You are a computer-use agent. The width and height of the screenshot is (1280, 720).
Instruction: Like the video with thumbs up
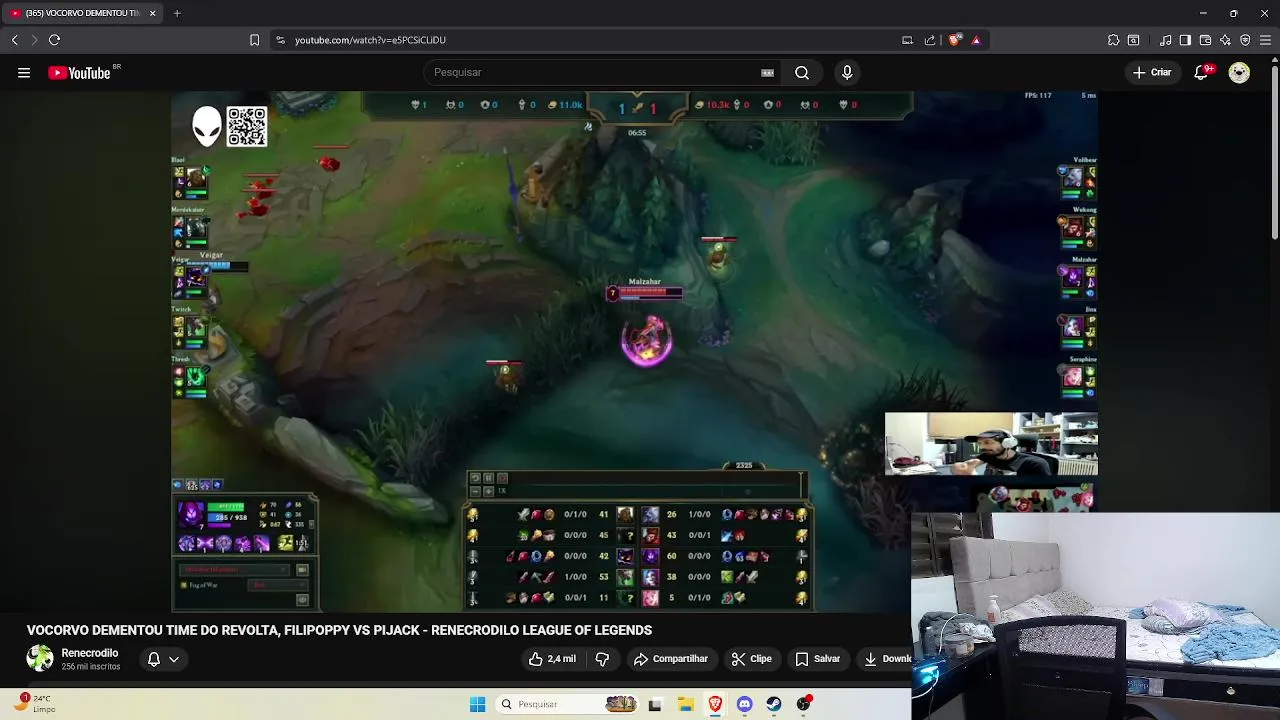pos(552,659)
